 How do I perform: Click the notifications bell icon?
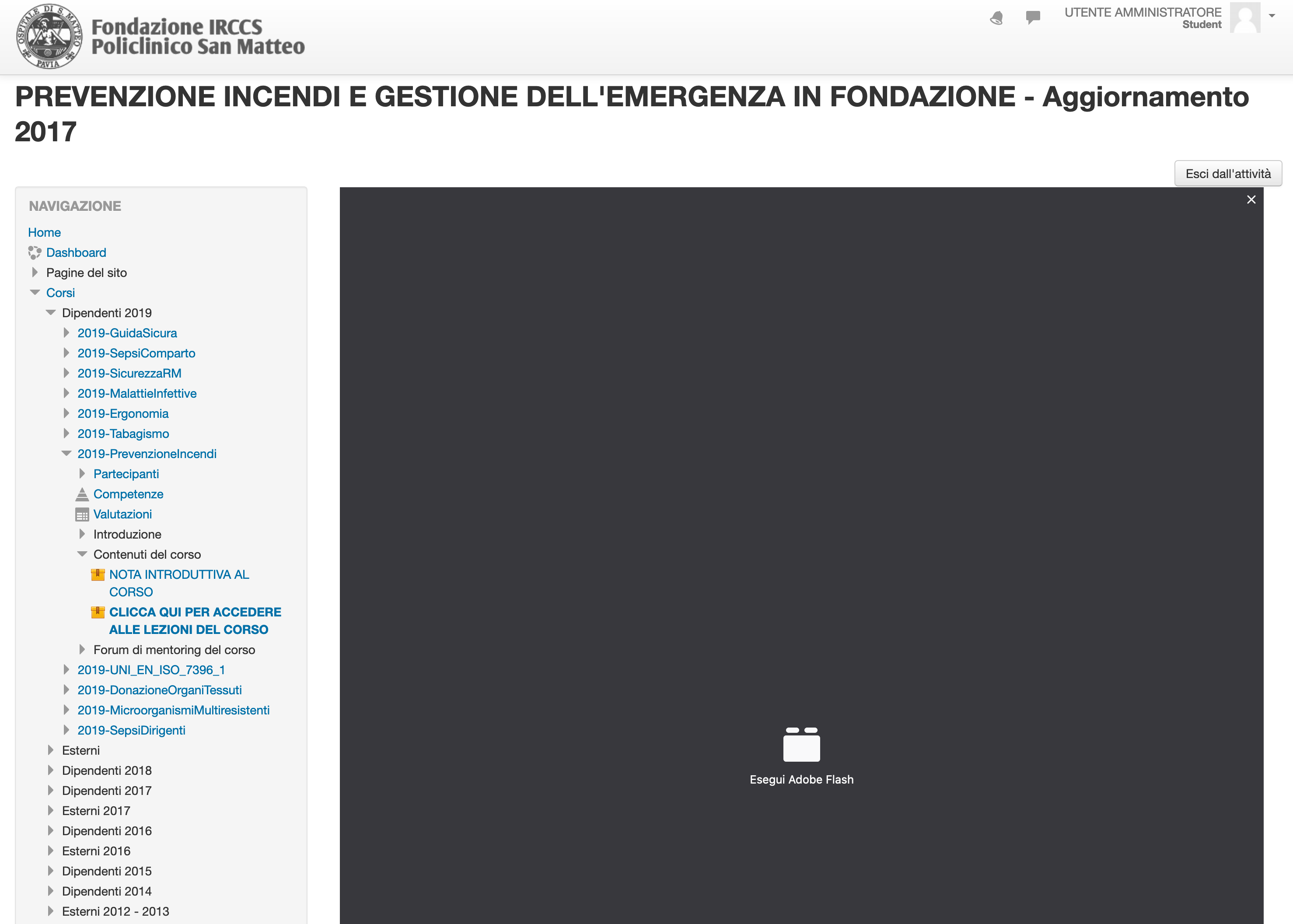pos(996,18)
